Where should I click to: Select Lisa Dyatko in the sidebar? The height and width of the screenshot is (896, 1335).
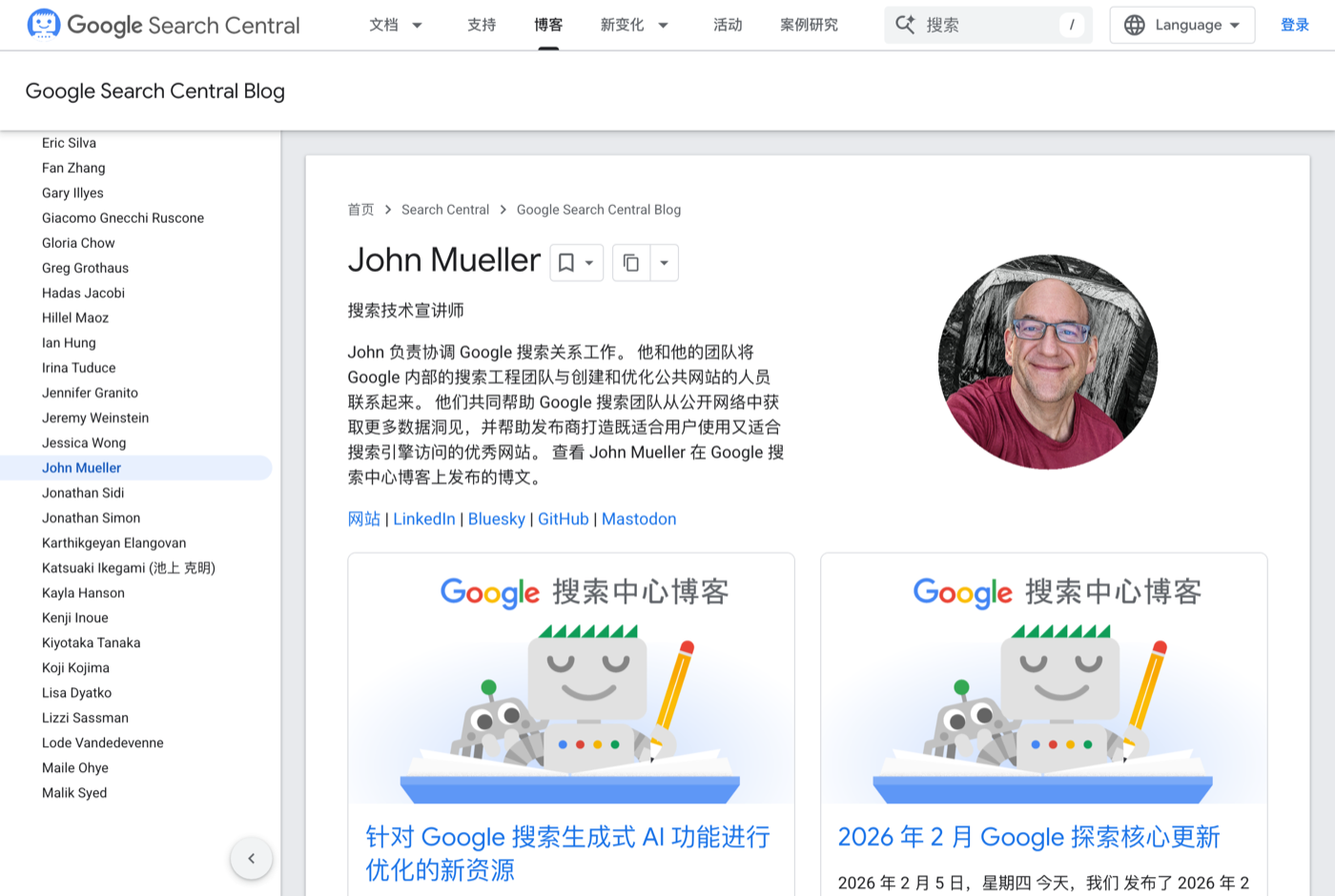click(76, 693)
